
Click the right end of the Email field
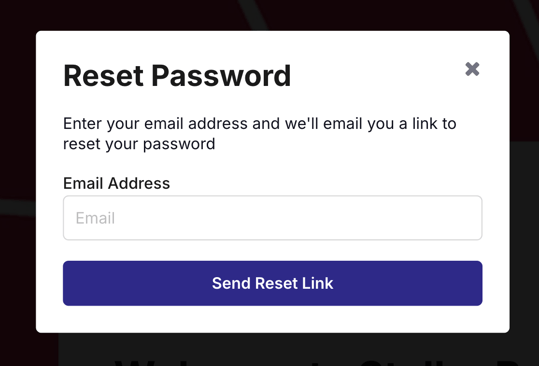click(x=461, y=218)
